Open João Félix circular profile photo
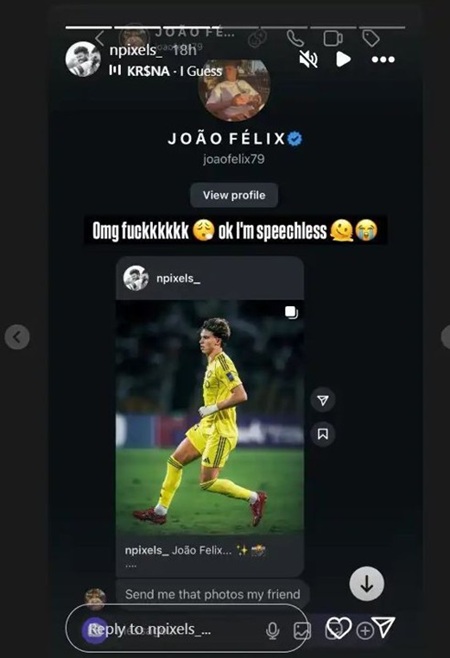 (x=234, y=89)
